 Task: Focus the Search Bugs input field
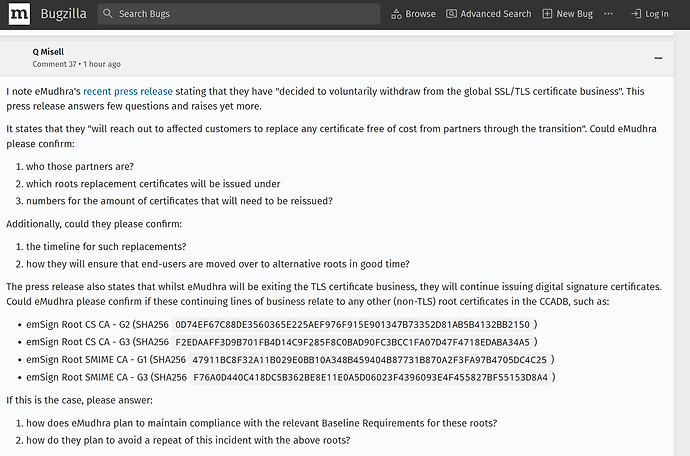[239, 14]
